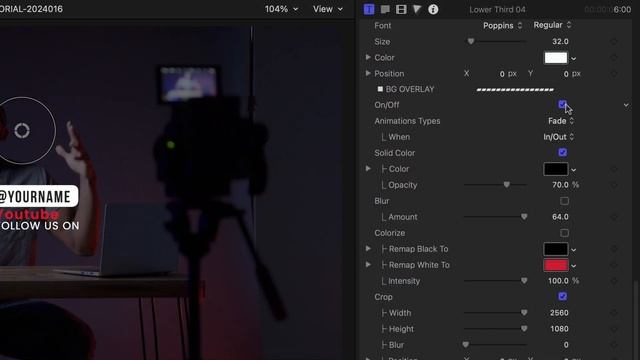The image size is (640, 360).
Task: Expand the Position disclosure triangle
Action: pos(368,73)
